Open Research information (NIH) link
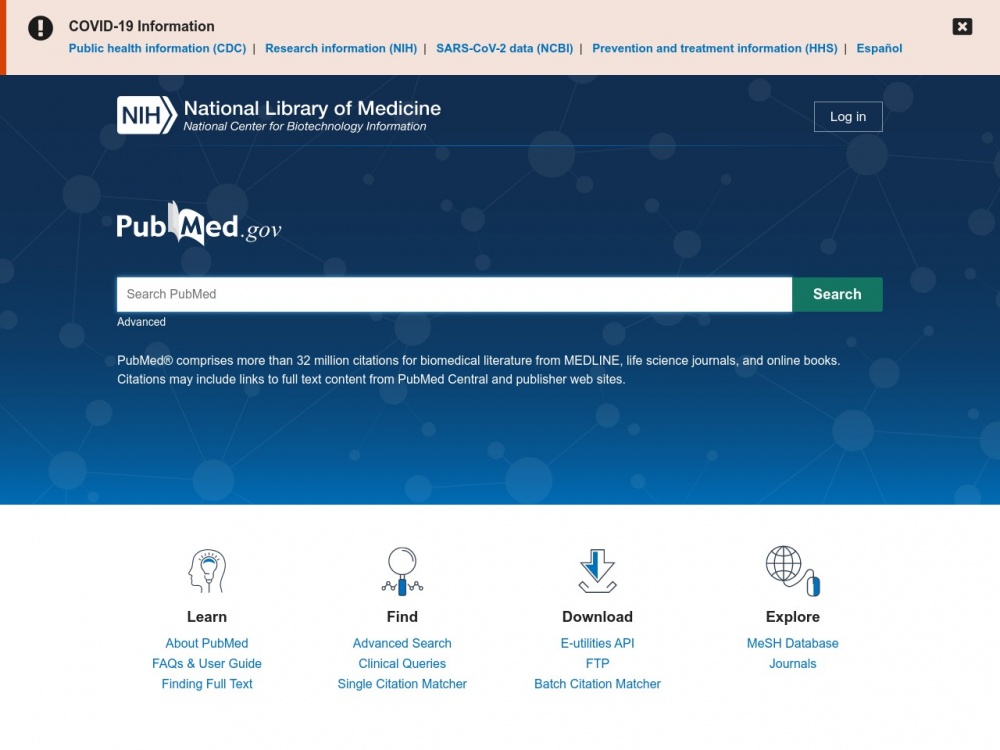Image resolution: width=1000 pixels, height=750 pixels. coord(341,48)
